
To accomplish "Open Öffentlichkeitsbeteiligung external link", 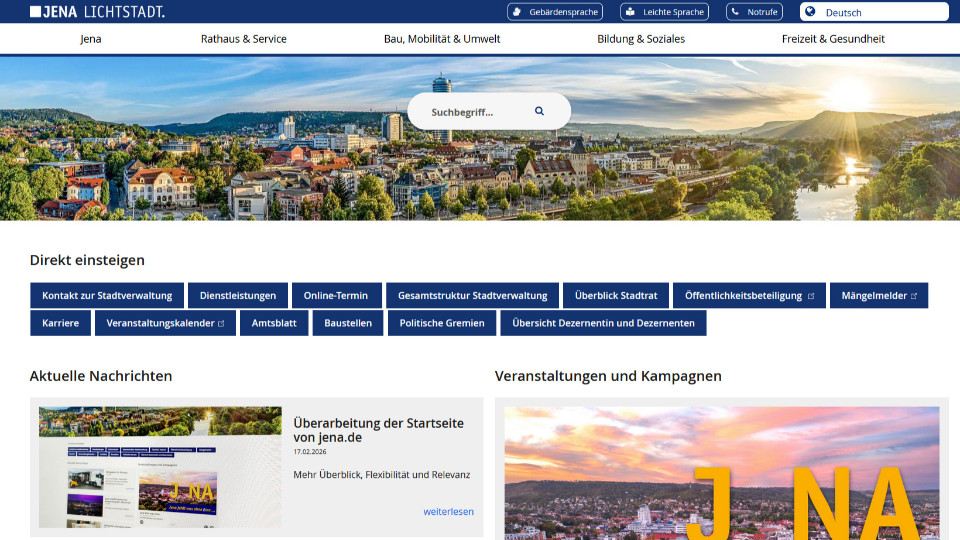I will (x=749, y=296).
